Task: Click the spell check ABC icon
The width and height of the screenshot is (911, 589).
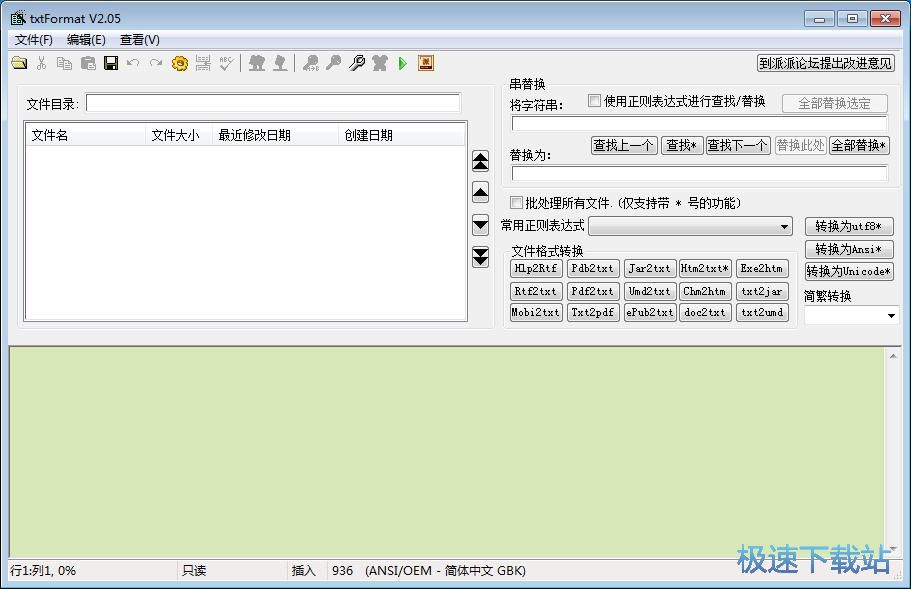Action: click(226, 63)
